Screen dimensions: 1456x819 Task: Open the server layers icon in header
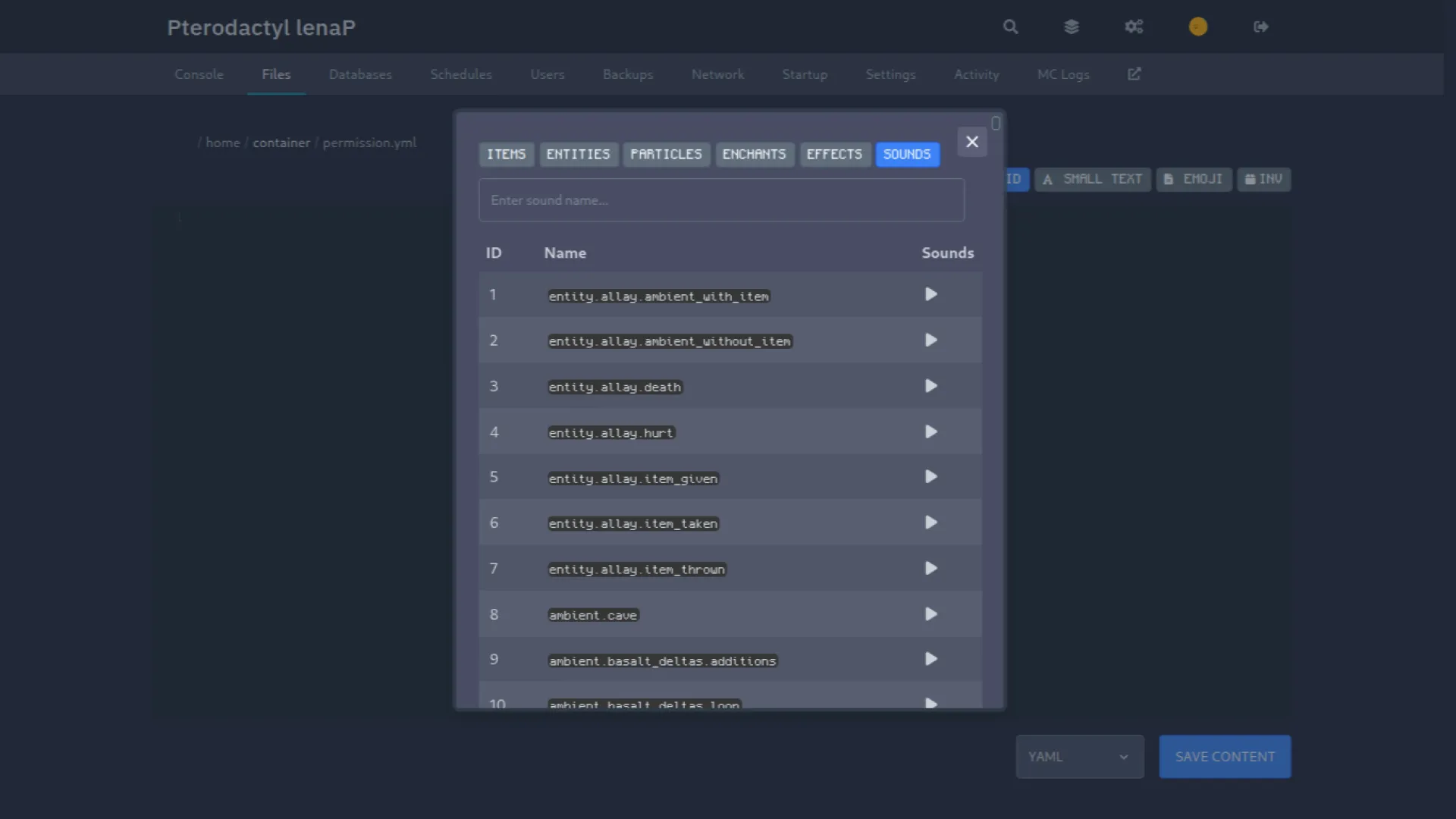coord(1071,27)
